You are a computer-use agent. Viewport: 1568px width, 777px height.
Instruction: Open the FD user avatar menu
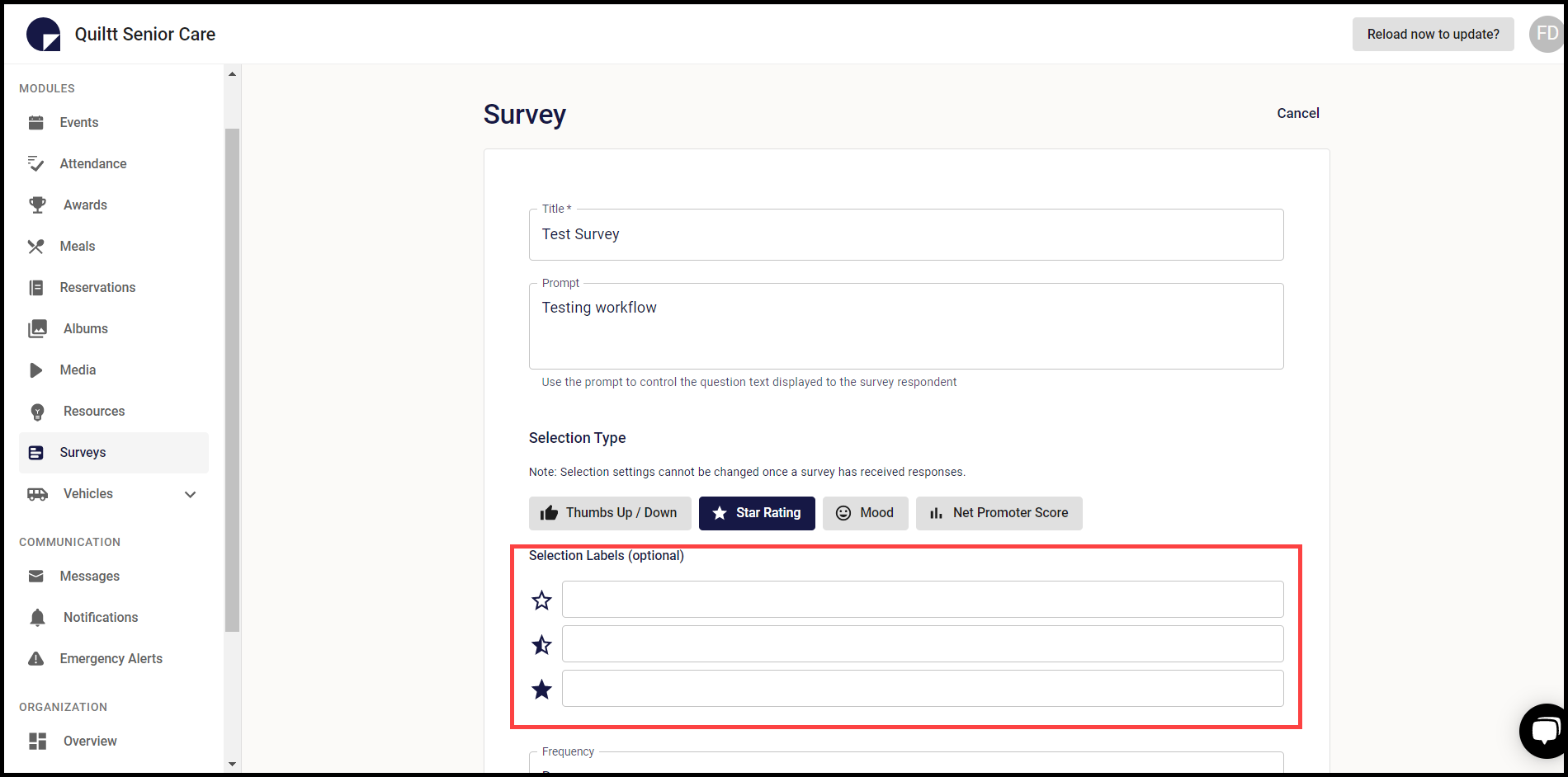coord(1547,35)
